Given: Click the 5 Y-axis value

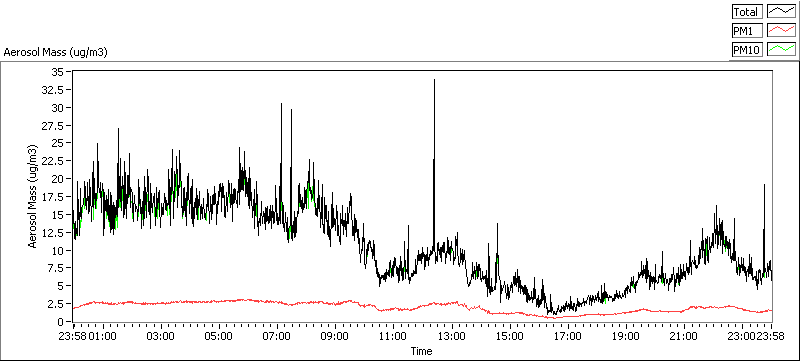Looking at the screenshot, I should [61, 286].
